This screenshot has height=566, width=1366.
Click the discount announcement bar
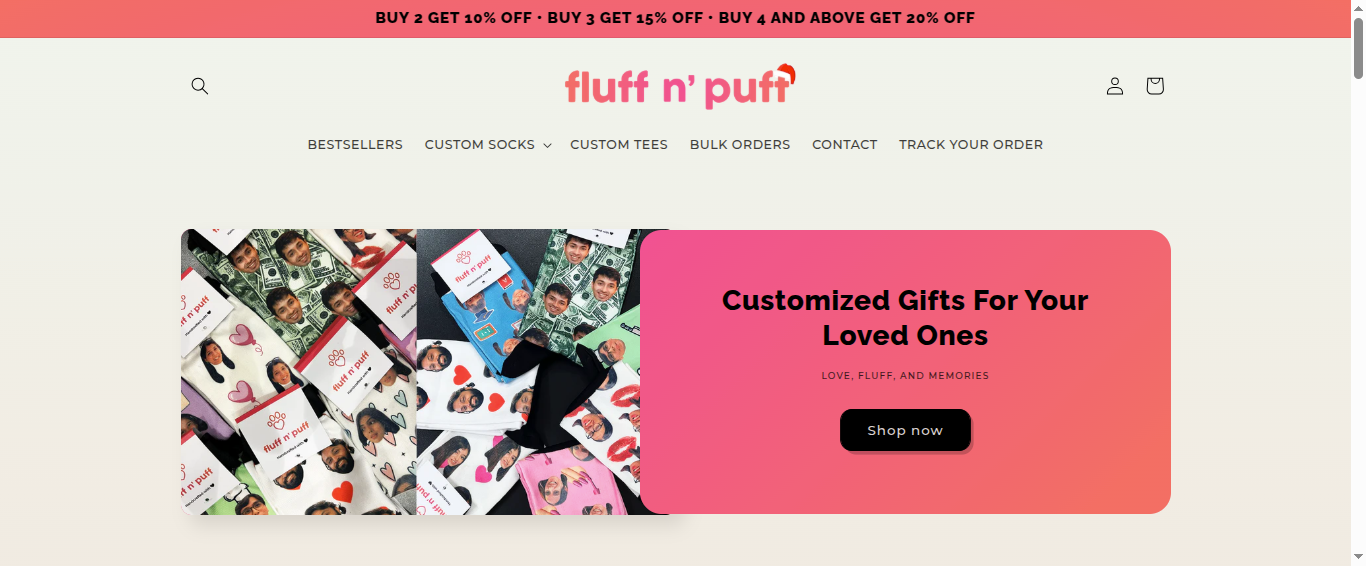(x=675, y=18)
